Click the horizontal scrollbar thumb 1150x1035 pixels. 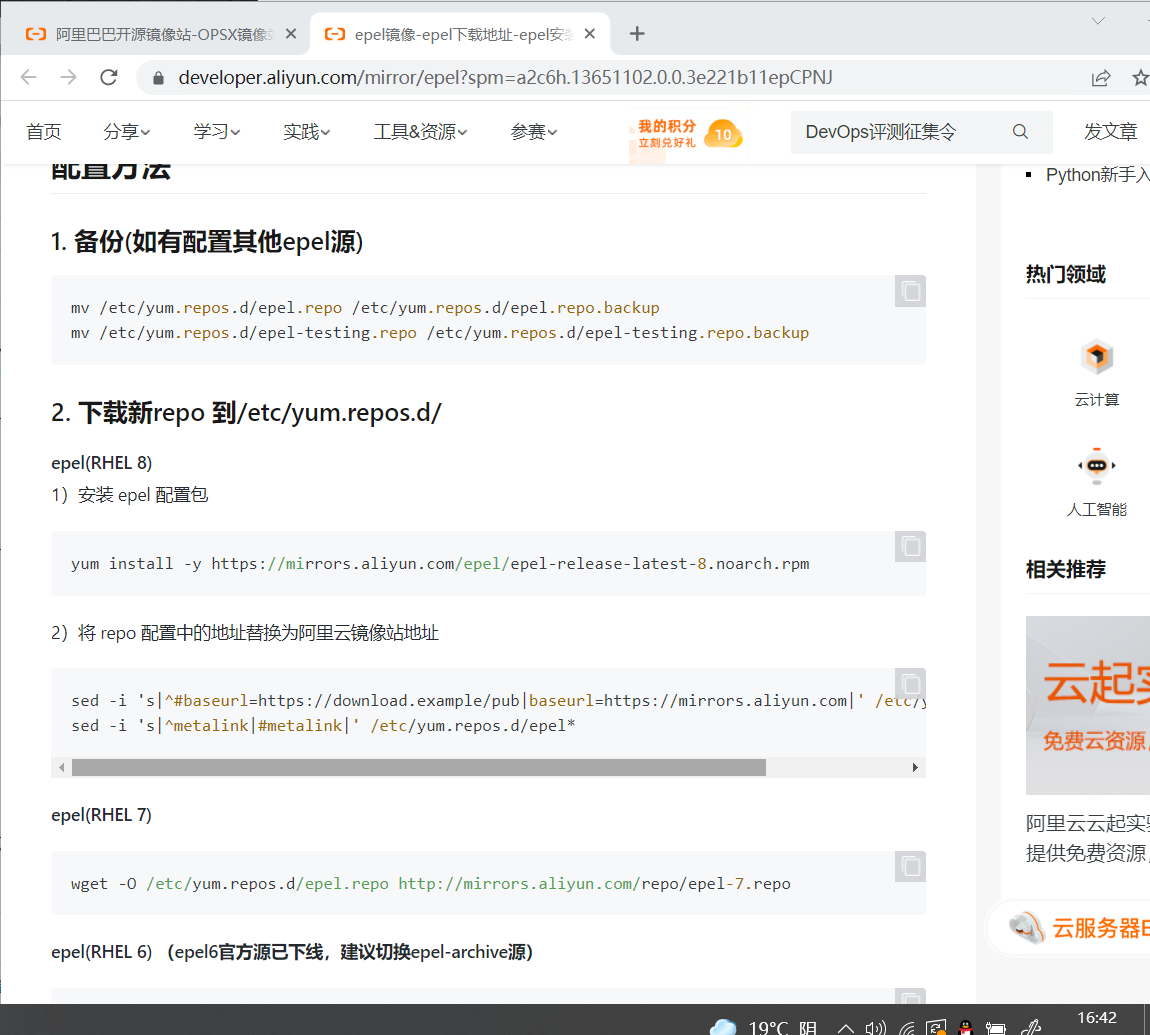[x=419, y=767]
